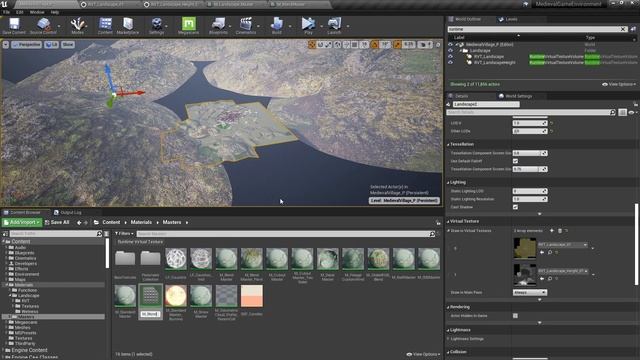This screenshot has width=640, height=360.
Task: Open the Details visibility eye options
Action: point(633,112)
